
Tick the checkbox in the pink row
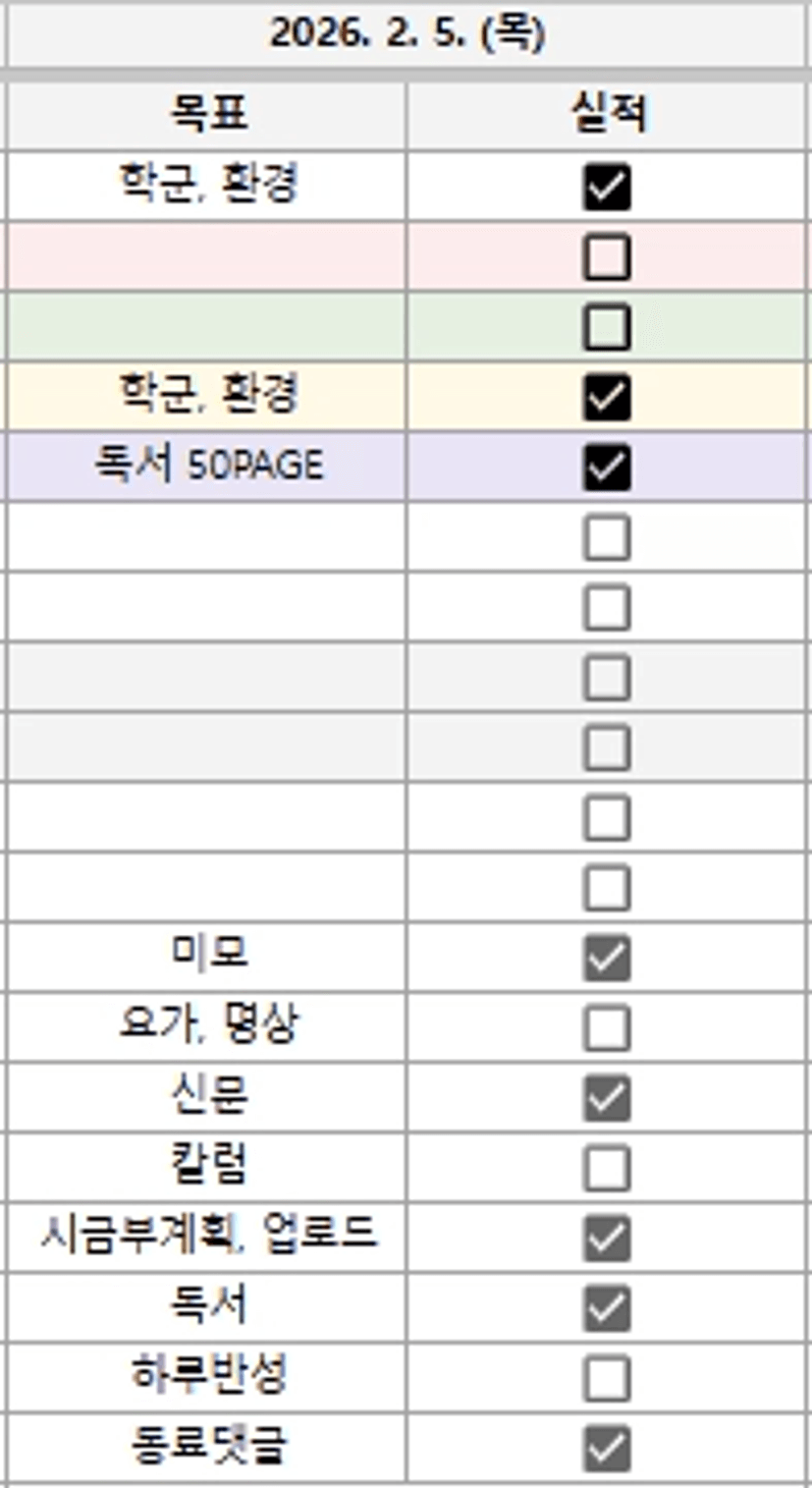pos(606,257)
